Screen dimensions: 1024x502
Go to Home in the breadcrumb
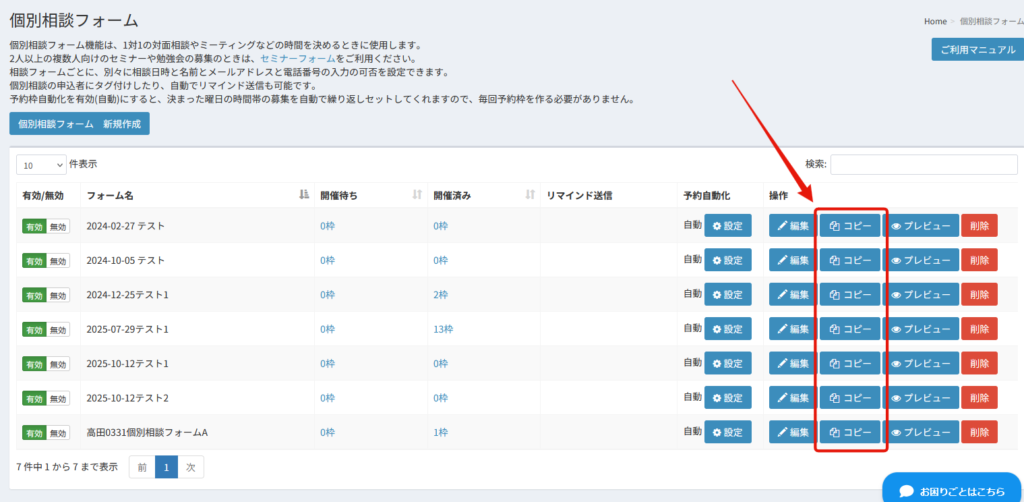pyautogui.click(x=935, y=21)
